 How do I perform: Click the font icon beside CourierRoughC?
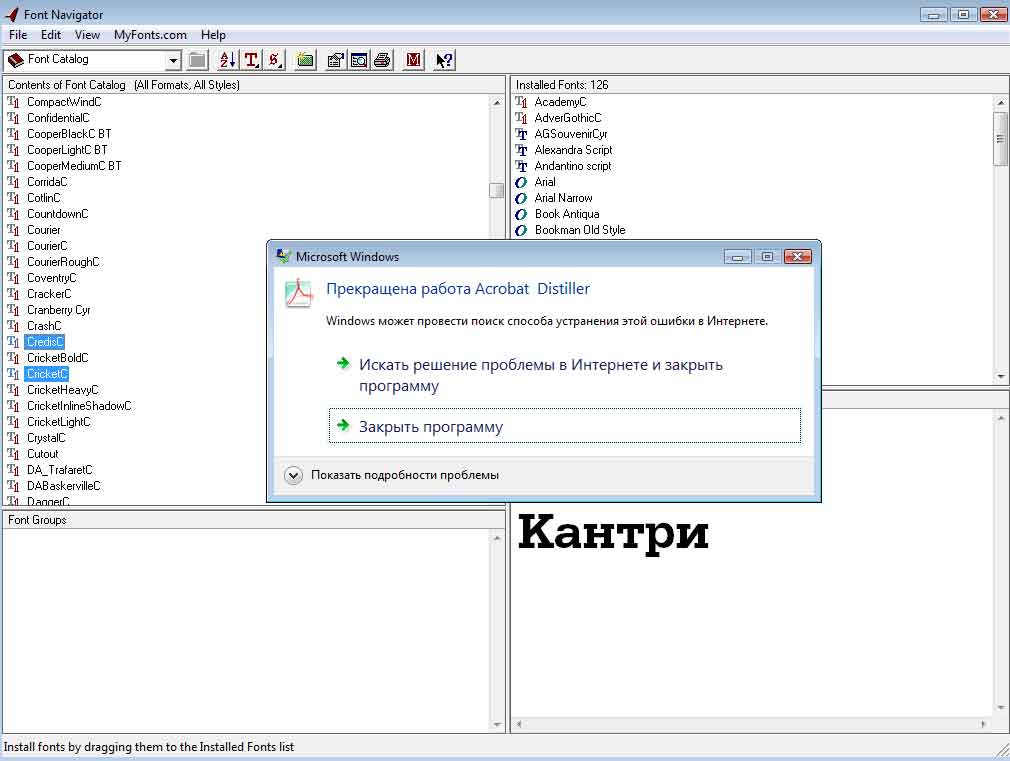tap(14, 262)
